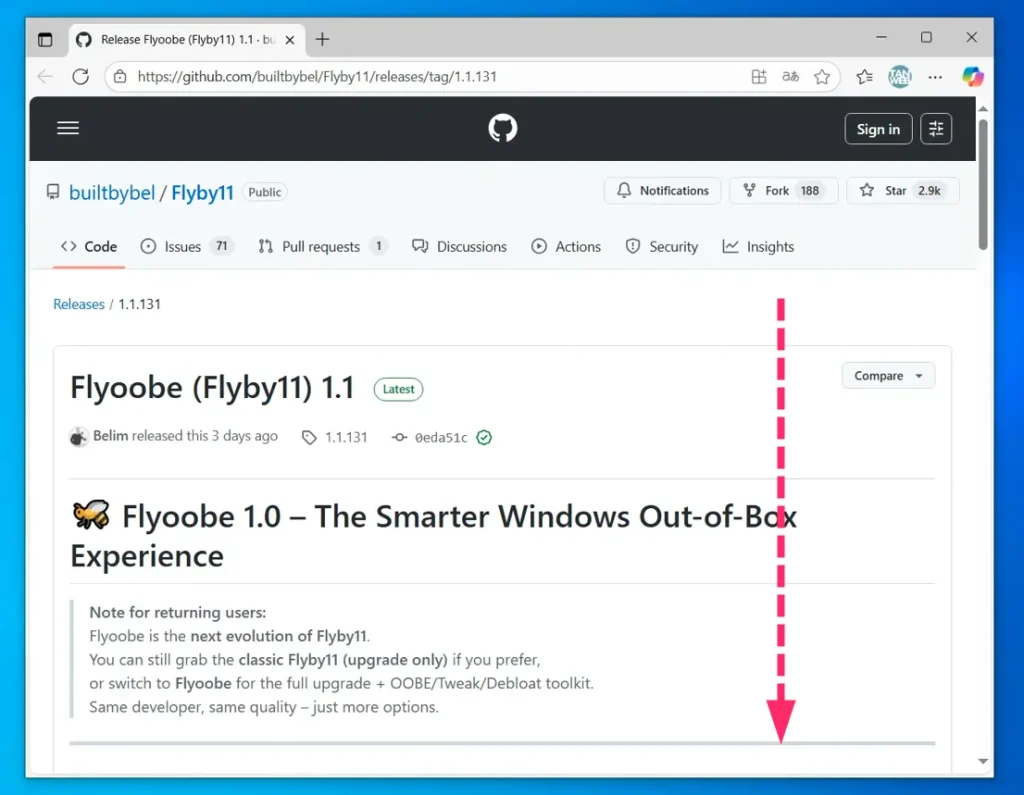Click the Public repository label
Image resolution: width=1024 pixels, height=795 pixels.
click(264, 192)
